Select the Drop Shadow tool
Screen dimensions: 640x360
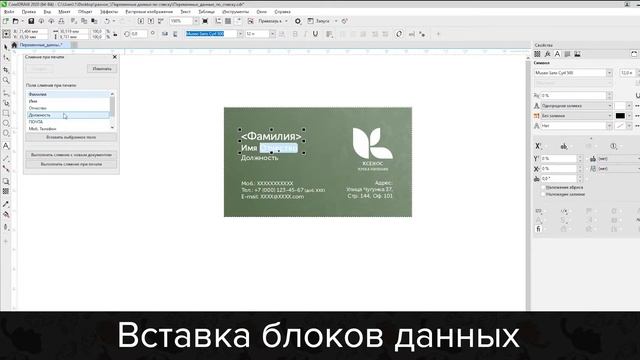click(x=6, y=181)
